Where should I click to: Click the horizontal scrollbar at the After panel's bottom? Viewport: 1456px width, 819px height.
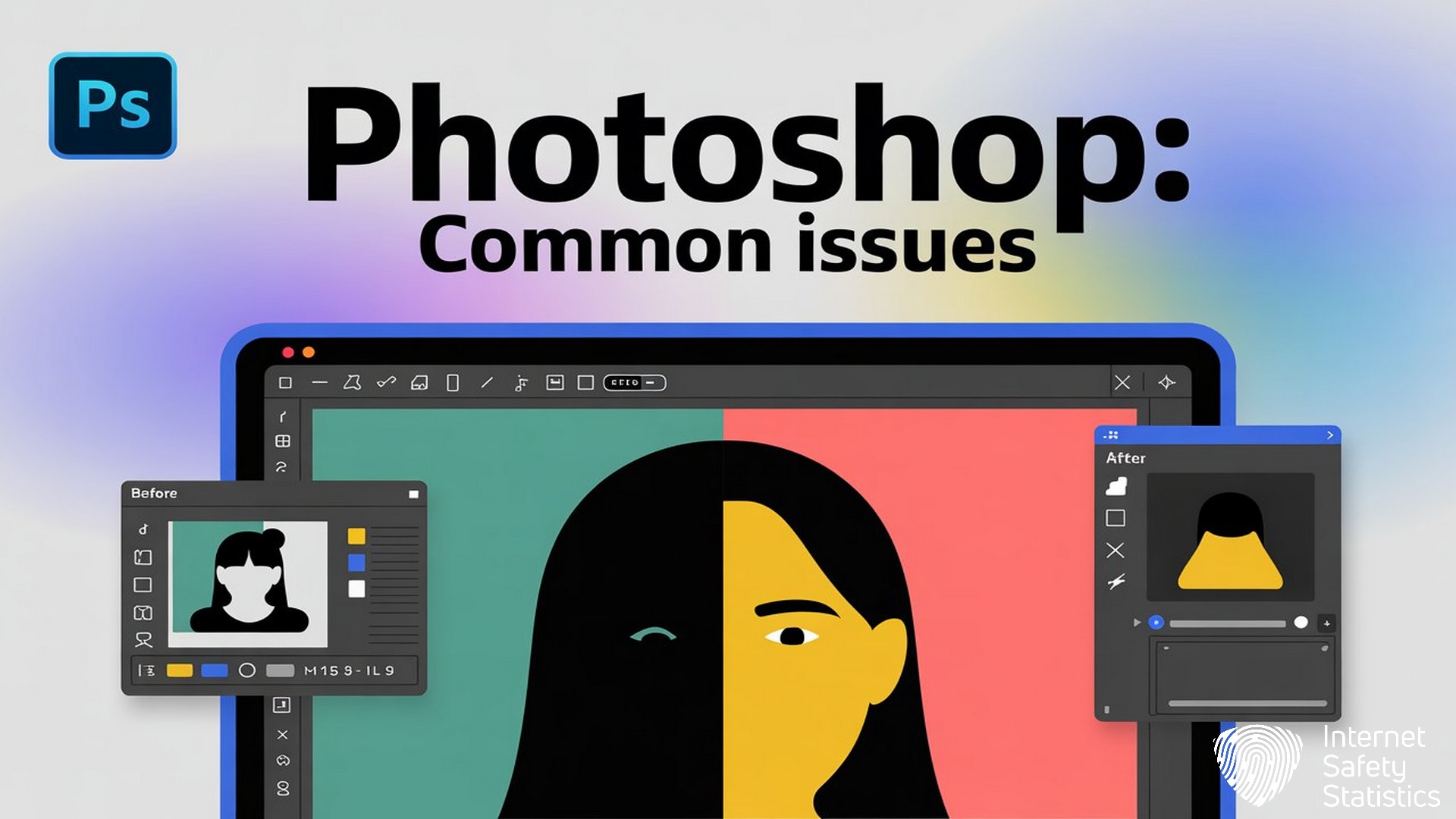[x=1247, y=703]
